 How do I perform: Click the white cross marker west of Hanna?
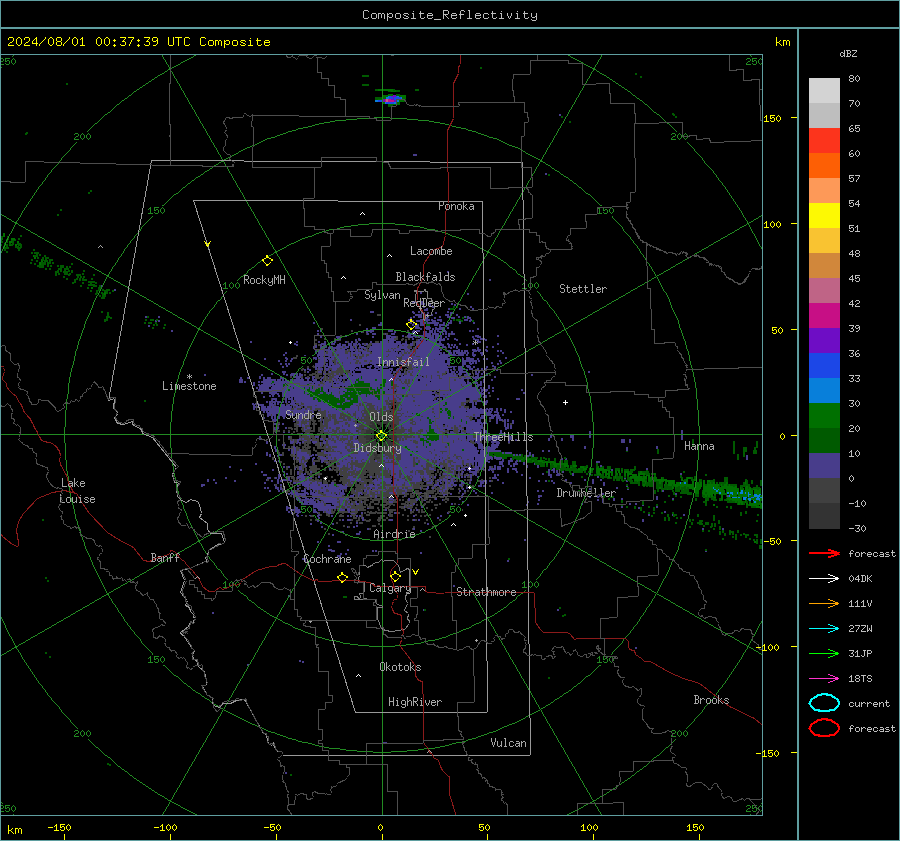565,402
